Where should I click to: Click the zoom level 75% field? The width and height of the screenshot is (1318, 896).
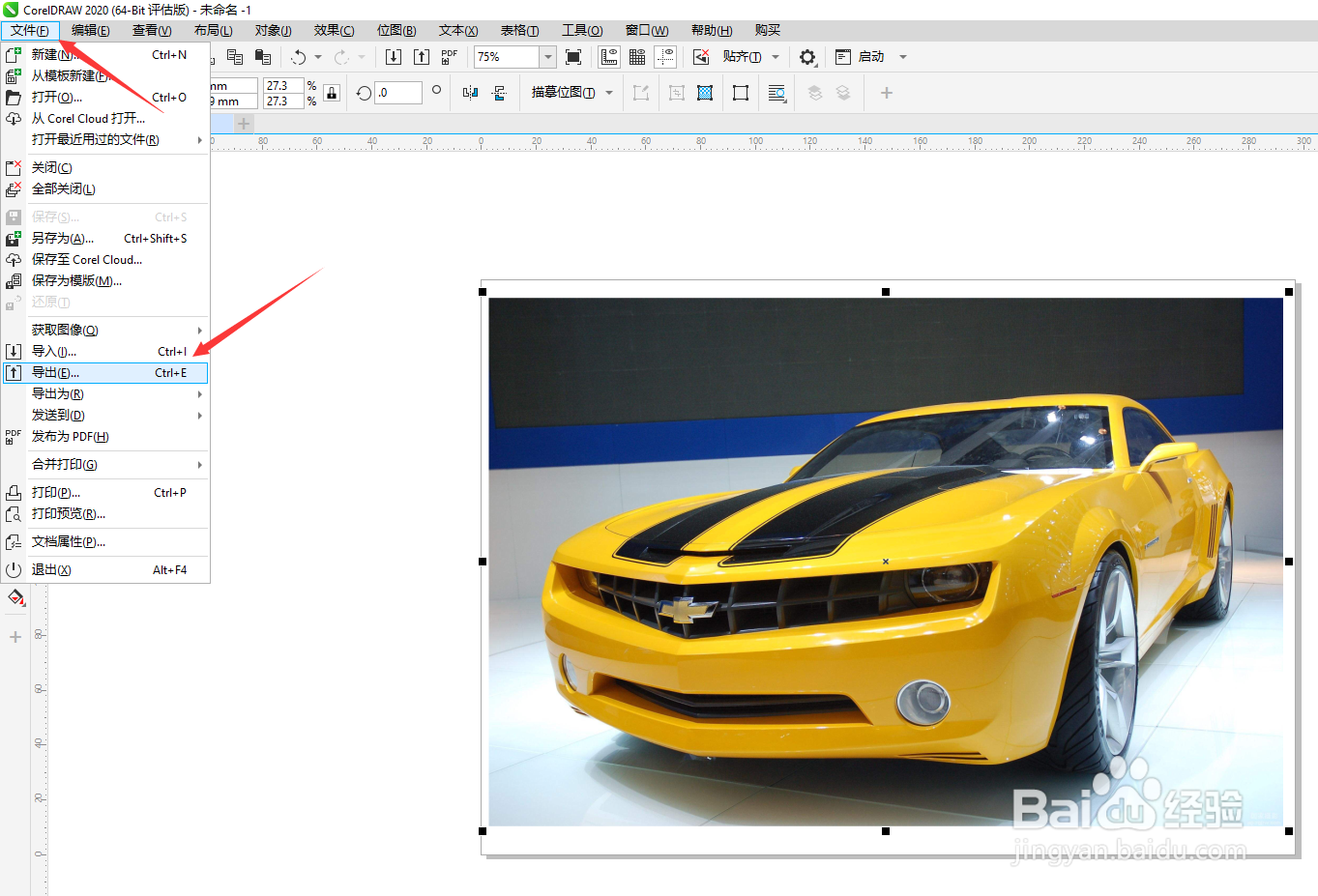[506, 57]
